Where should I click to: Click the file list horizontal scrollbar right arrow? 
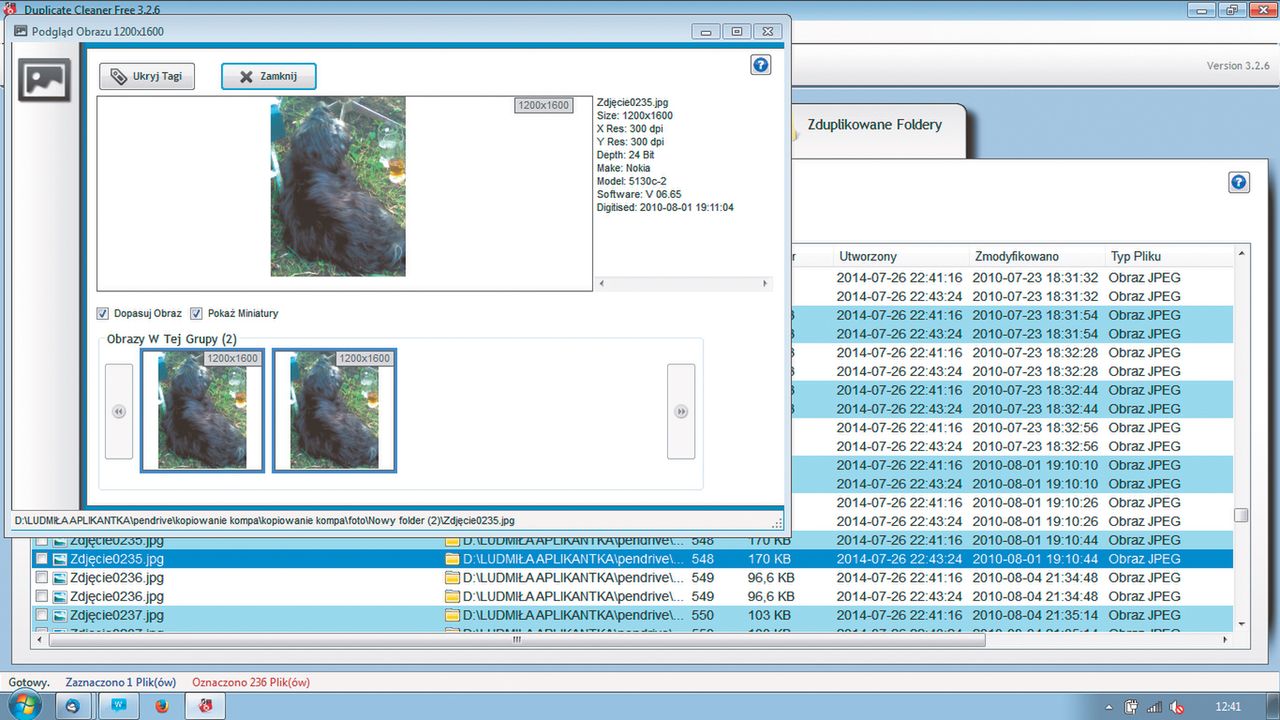(x=1225, y=640)
